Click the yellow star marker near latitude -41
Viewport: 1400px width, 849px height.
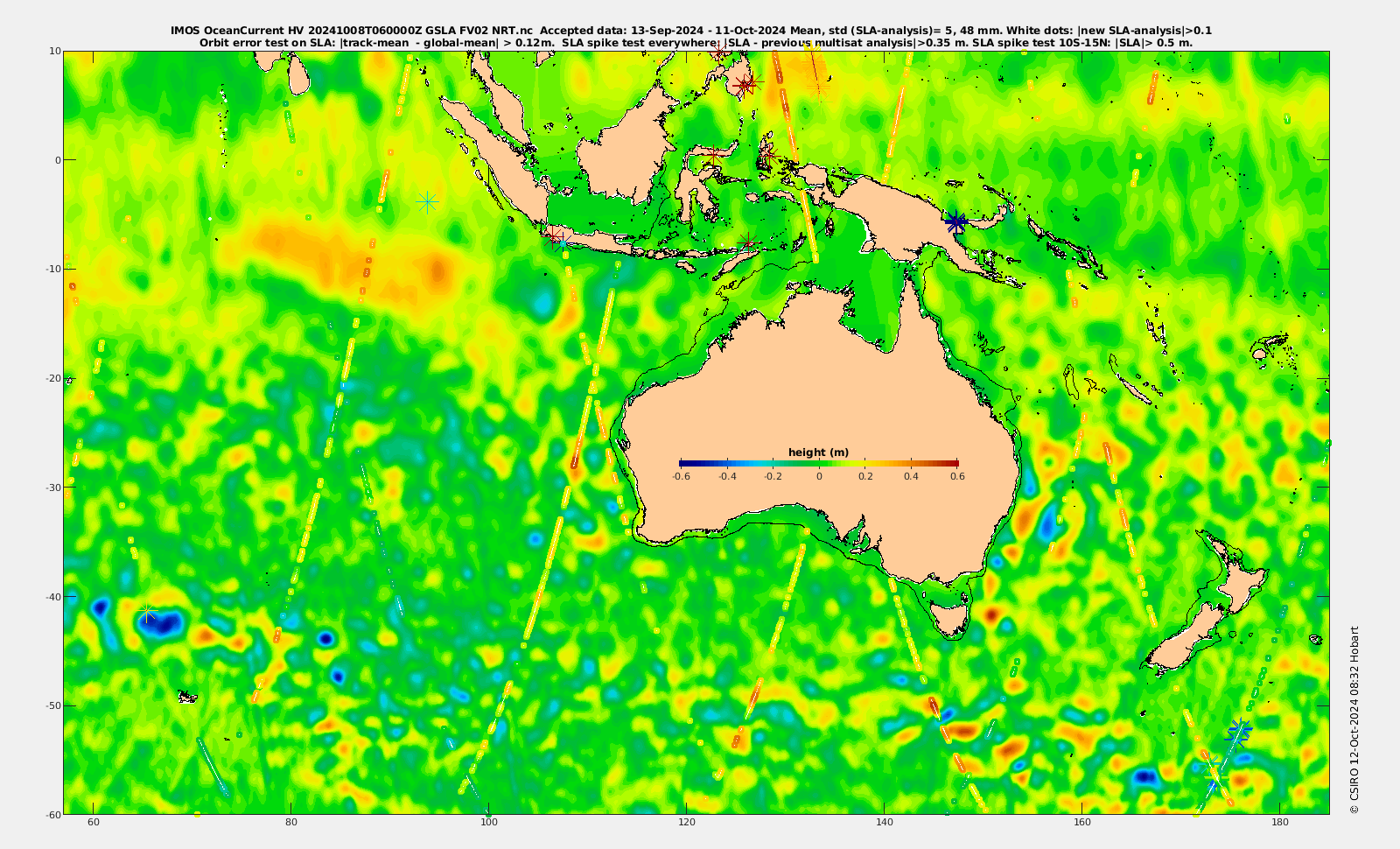pyautogui.click(x=148, y=611)
